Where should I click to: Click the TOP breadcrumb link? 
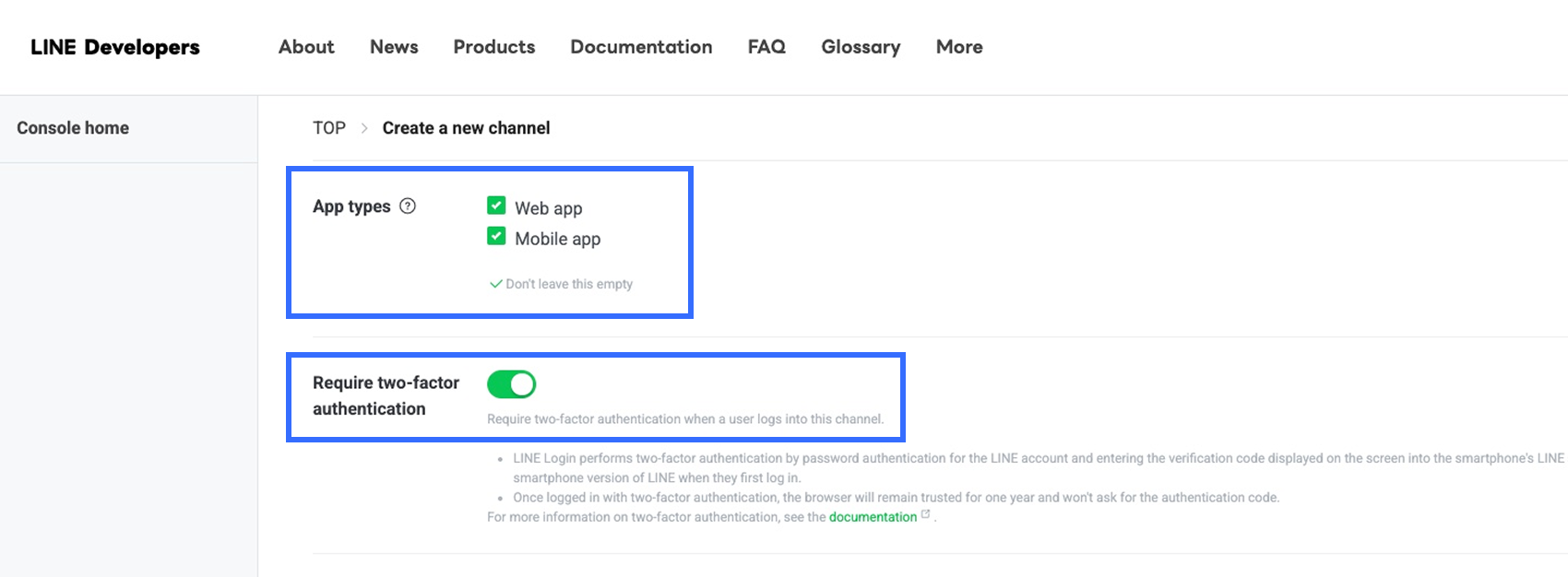329,128
